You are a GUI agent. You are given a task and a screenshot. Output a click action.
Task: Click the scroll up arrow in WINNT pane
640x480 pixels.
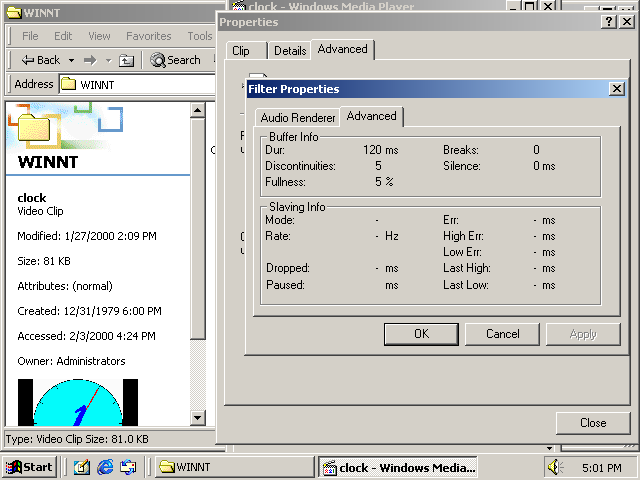pos(198,110)
